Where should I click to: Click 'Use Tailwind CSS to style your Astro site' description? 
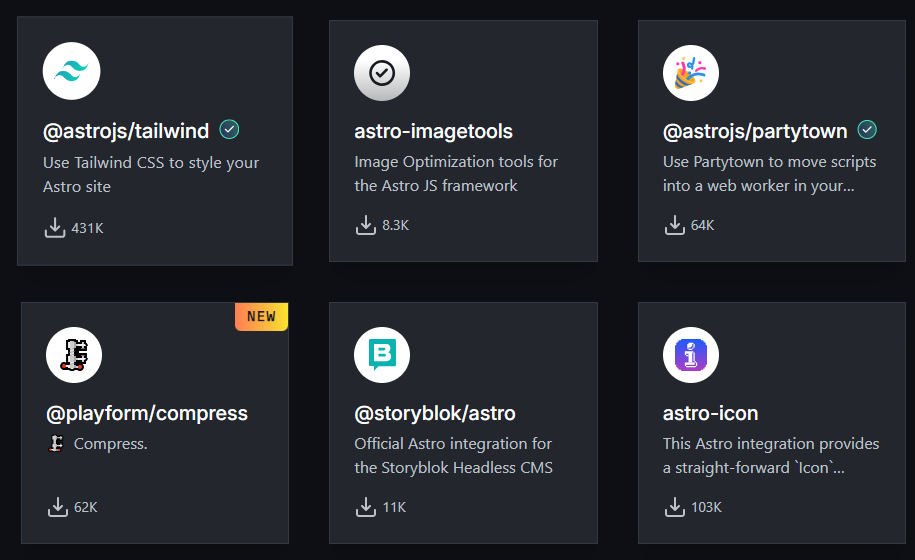click(x=151, y=174)
